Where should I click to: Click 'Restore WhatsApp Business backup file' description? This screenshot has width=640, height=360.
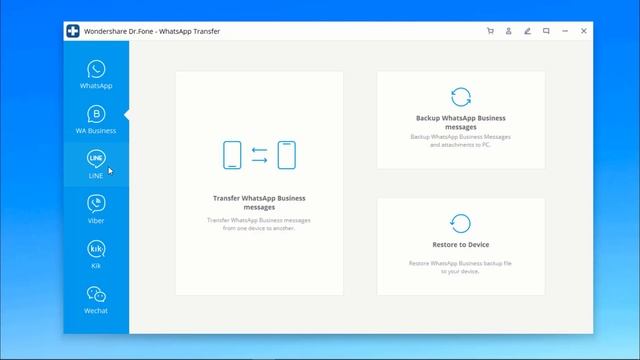click(460, 267)
